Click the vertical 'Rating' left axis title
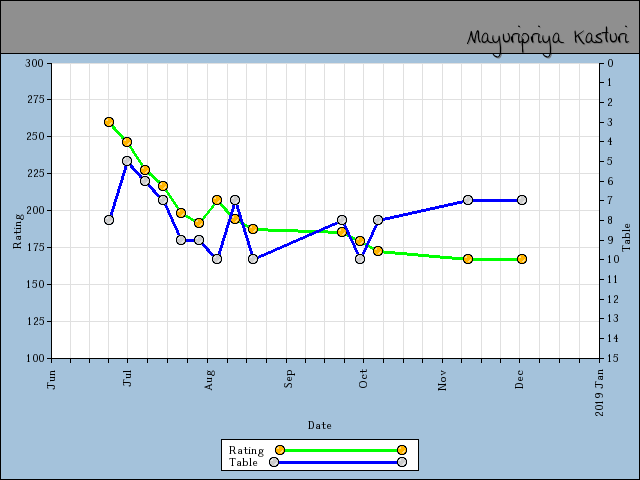 tap(18, 231)
